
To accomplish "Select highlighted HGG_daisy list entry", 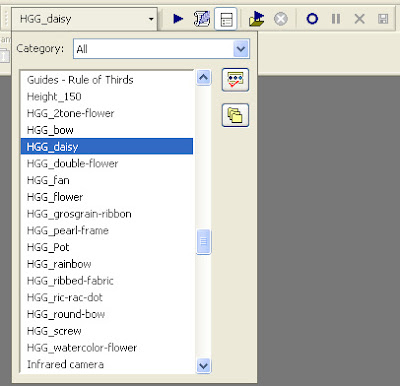I will [x=107, y=146].
